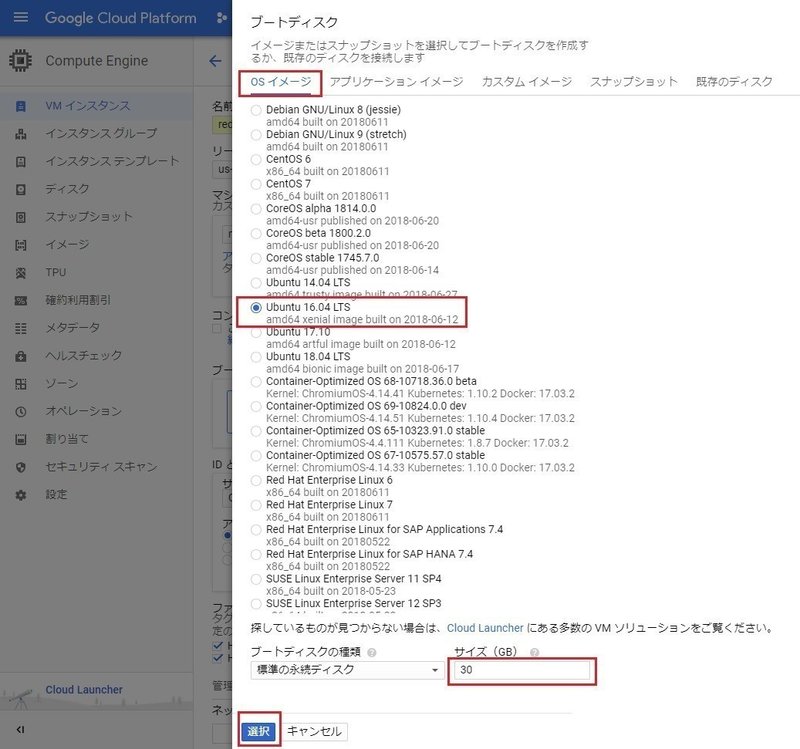
Task: Click the サイズ (GB) input field
Action: point(520,670)
